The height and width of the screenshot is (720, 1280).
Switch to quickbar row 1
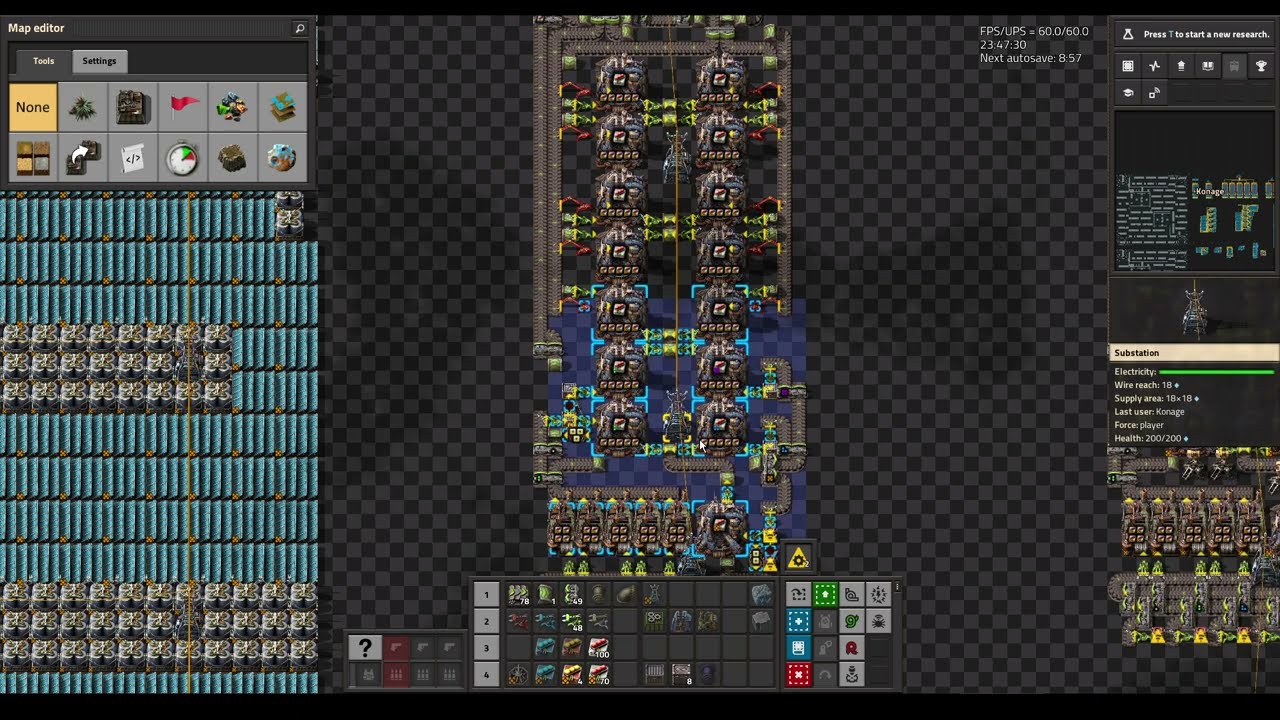(x=486, y=594)
